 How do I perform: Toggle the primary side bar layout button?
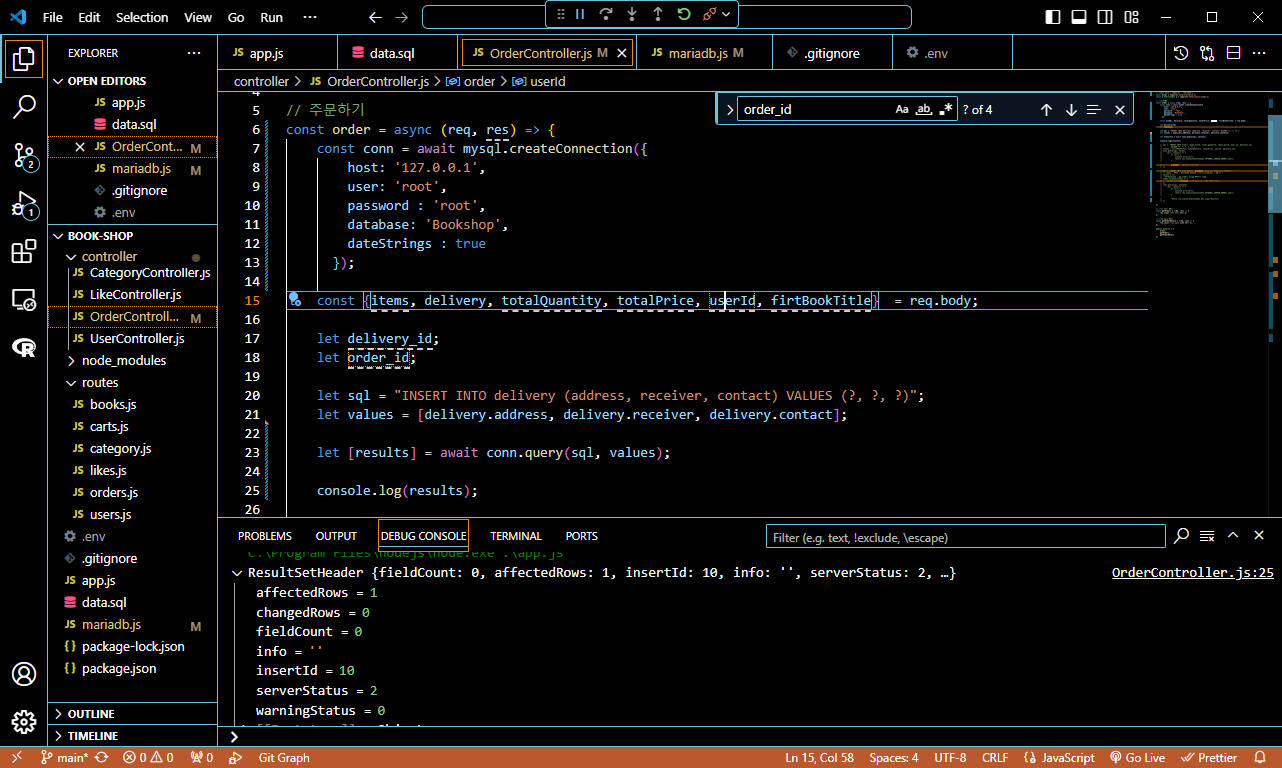coord(1053,17)
